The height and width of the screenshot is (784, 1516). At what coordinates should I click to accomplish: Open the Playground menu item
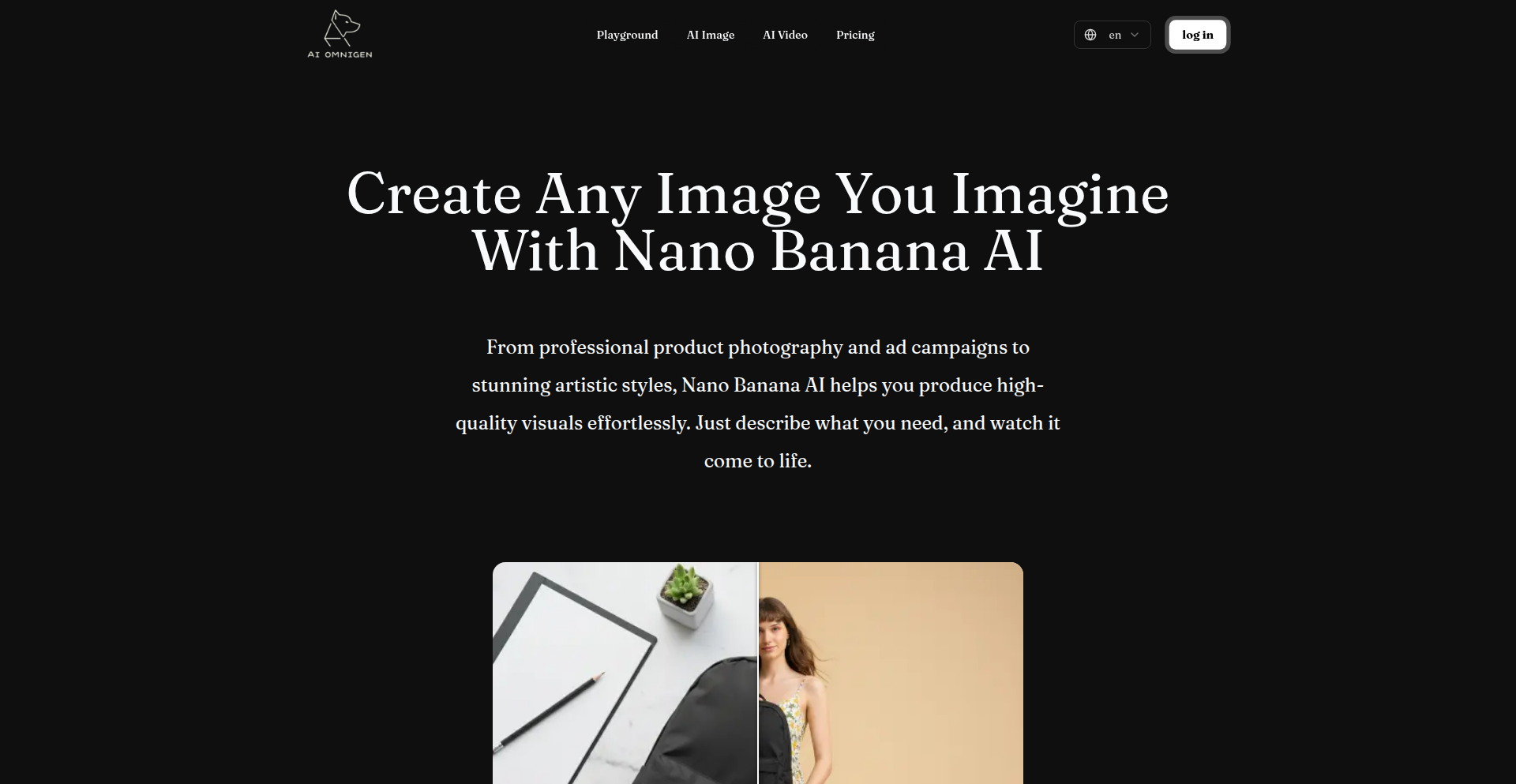tap(627, 35)
